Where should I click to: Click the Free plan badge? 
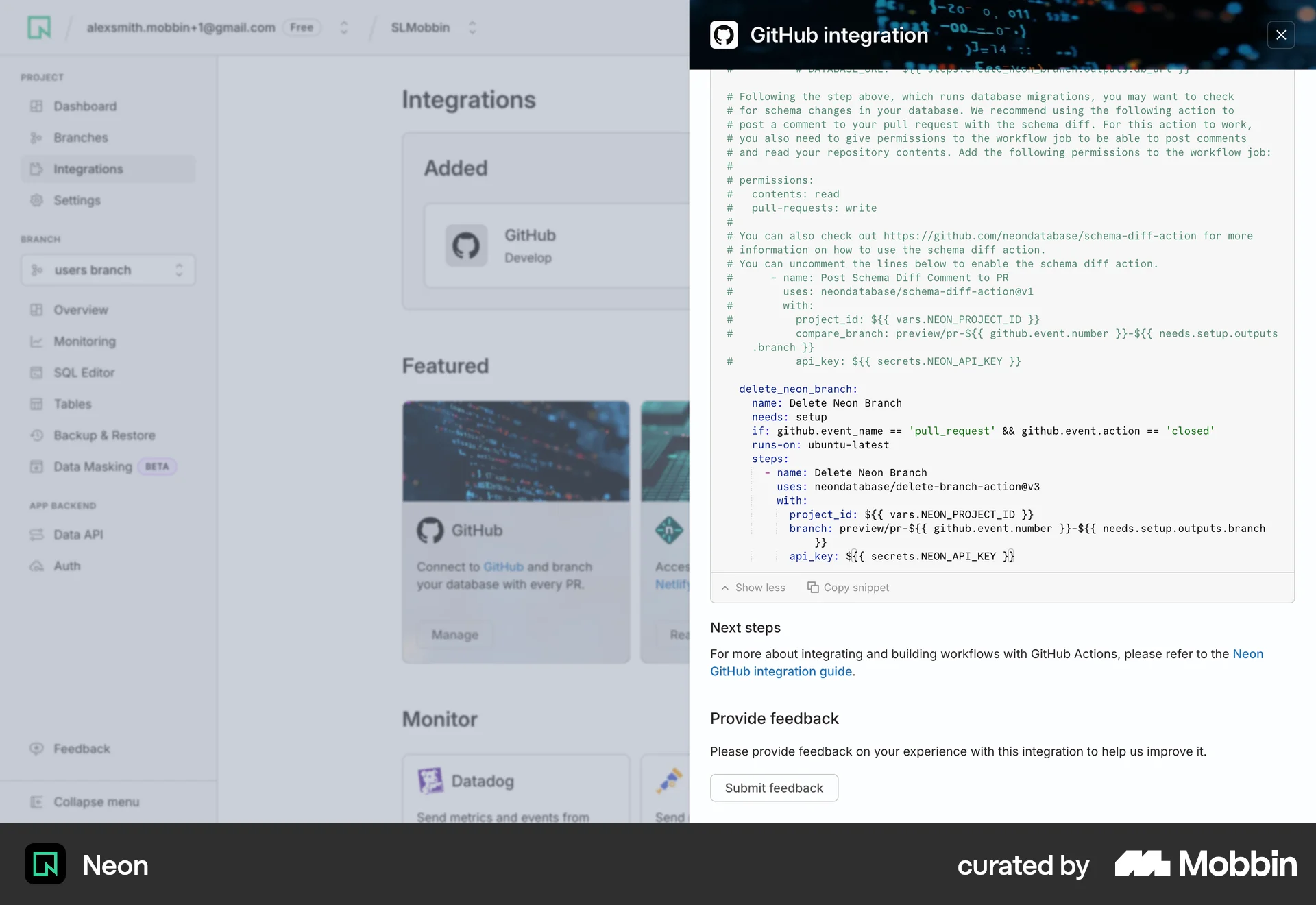tap(302, 27)
